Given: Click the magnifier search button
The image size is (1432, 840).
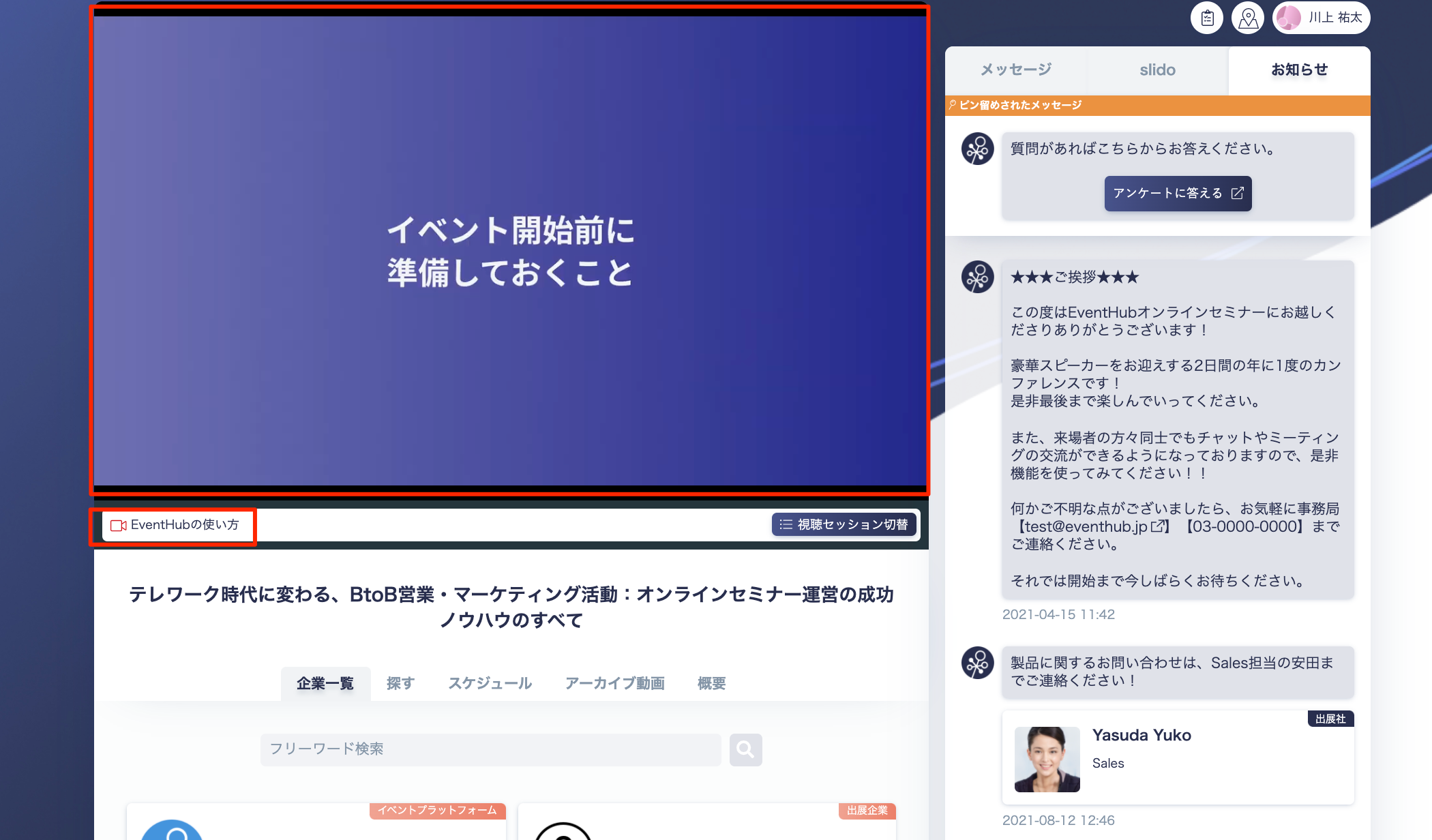Looking at the screenshot, I should coord(746,749).
